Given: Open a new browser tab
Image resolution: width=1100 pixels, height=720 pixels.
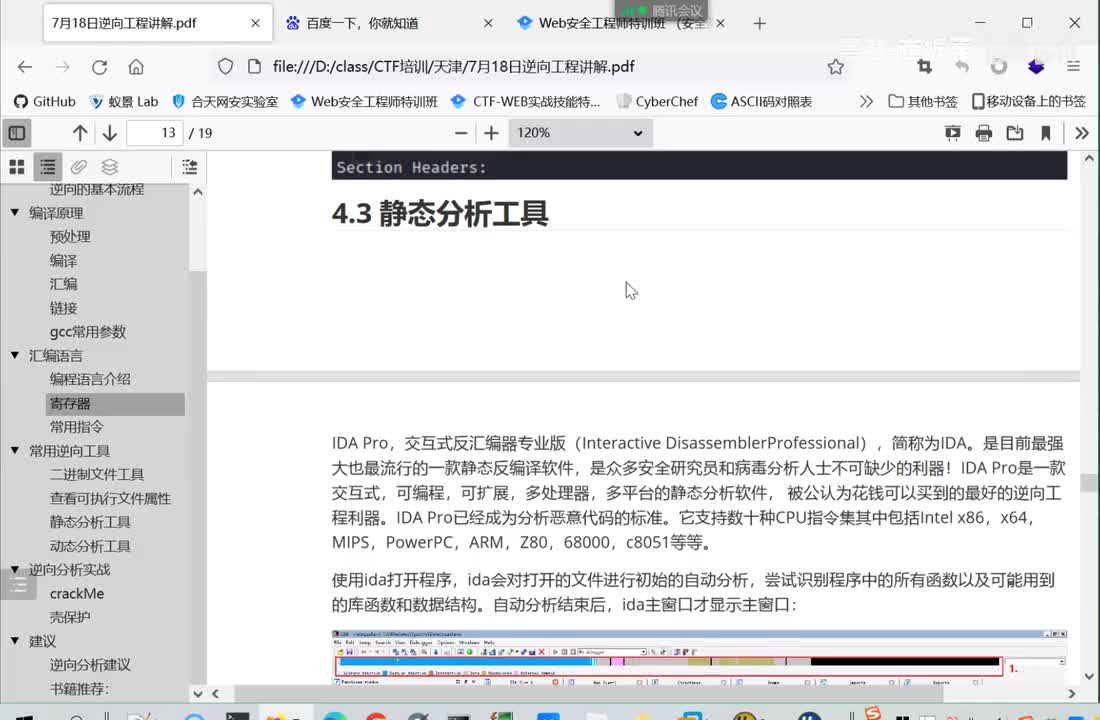Looking at the screenshot, I should [759, 23].
